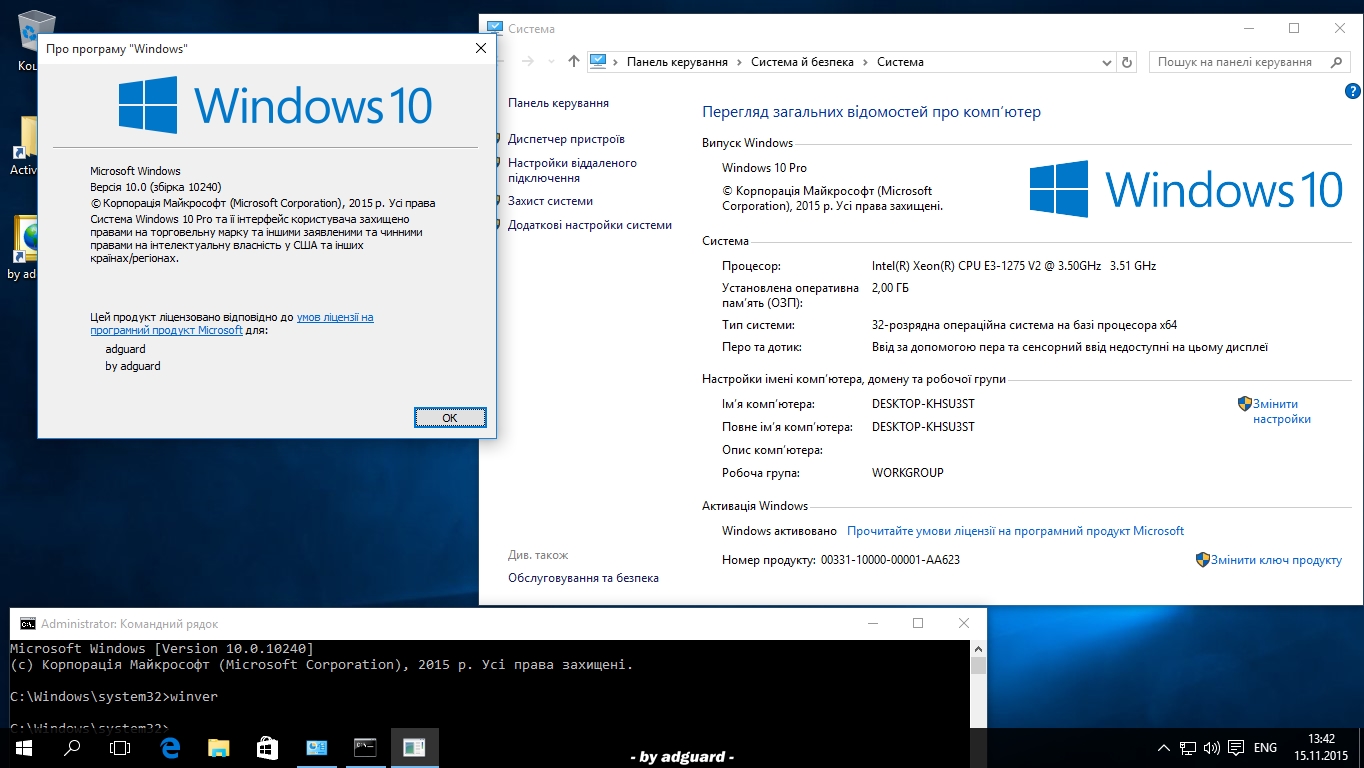The image size is (1364, 768).
Task: Click the Command Prompt title bar icon
Action: (28, 623)
